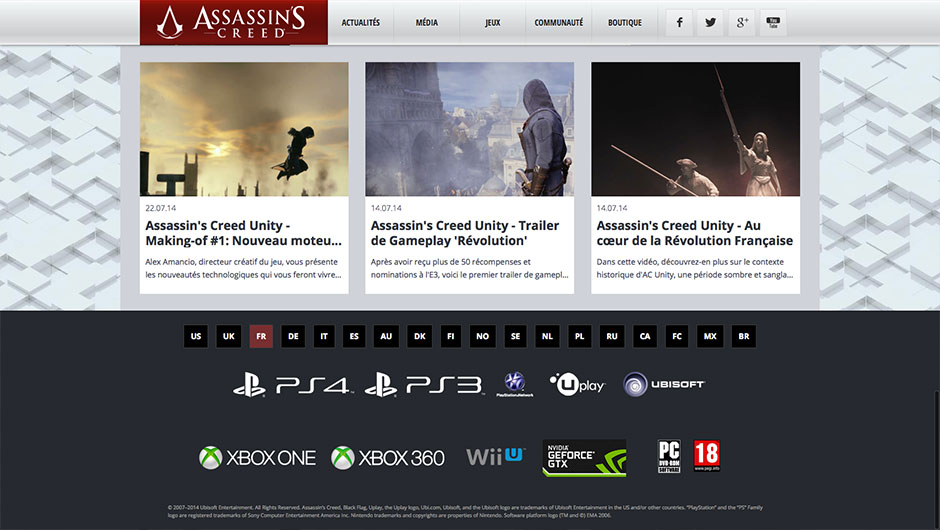This screenshot has height=530, width=940.
Task: Click the Xbox One logo
Action: [257, 458]
